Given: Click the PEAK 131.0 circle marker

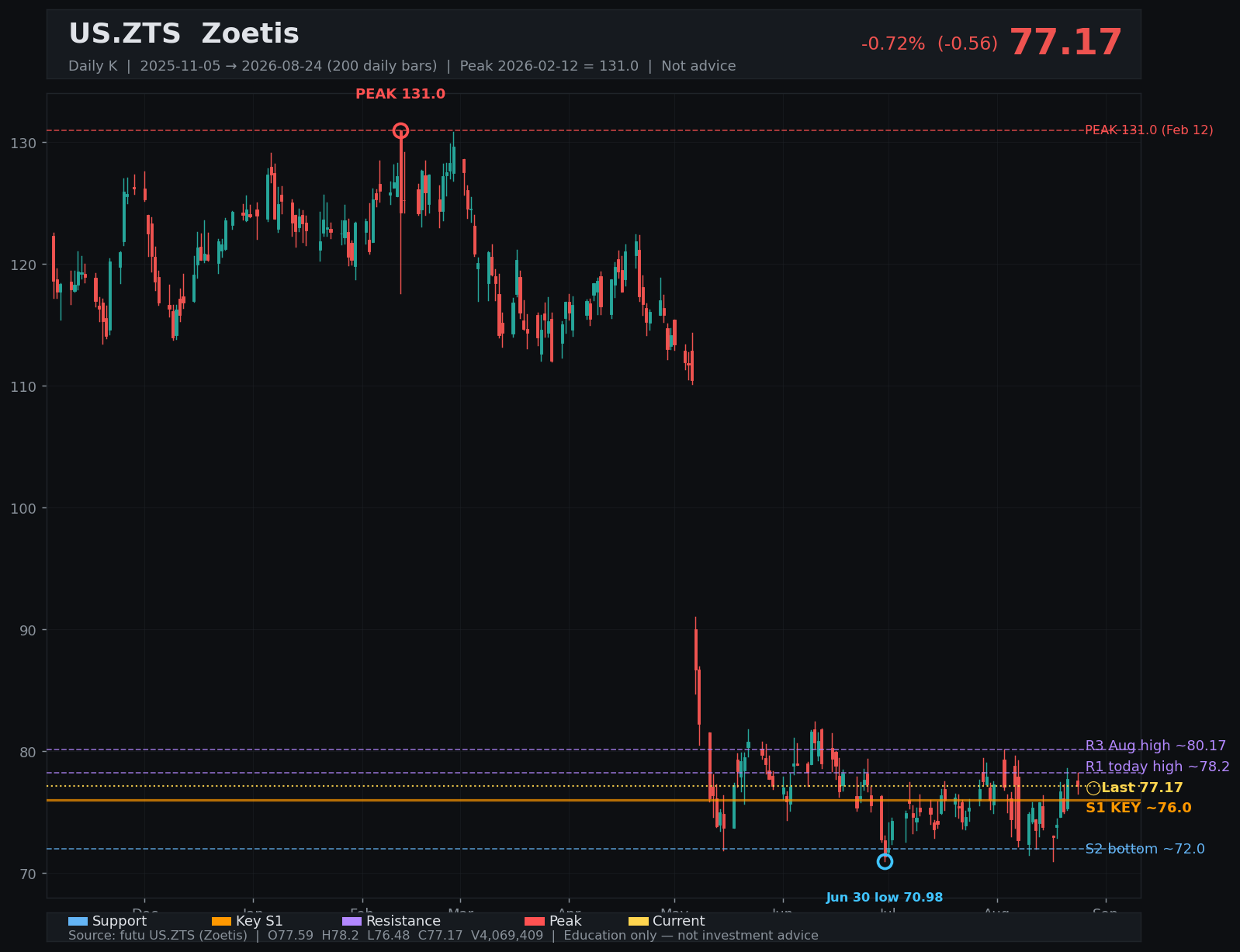Looking at the screenshot, I should click(400, 130).
